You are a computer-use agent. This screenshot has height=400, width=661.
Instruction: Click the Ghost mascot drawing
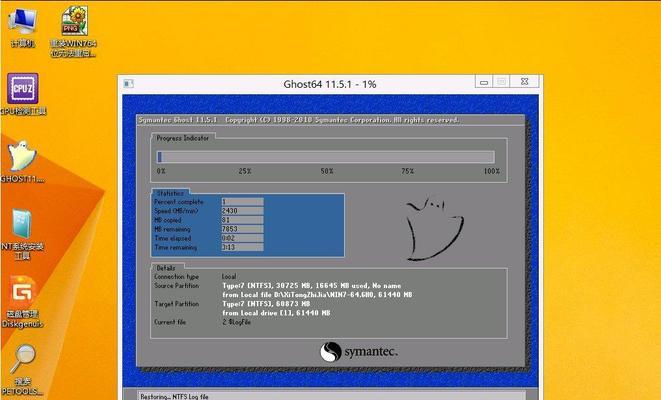[x=434, y=228]
